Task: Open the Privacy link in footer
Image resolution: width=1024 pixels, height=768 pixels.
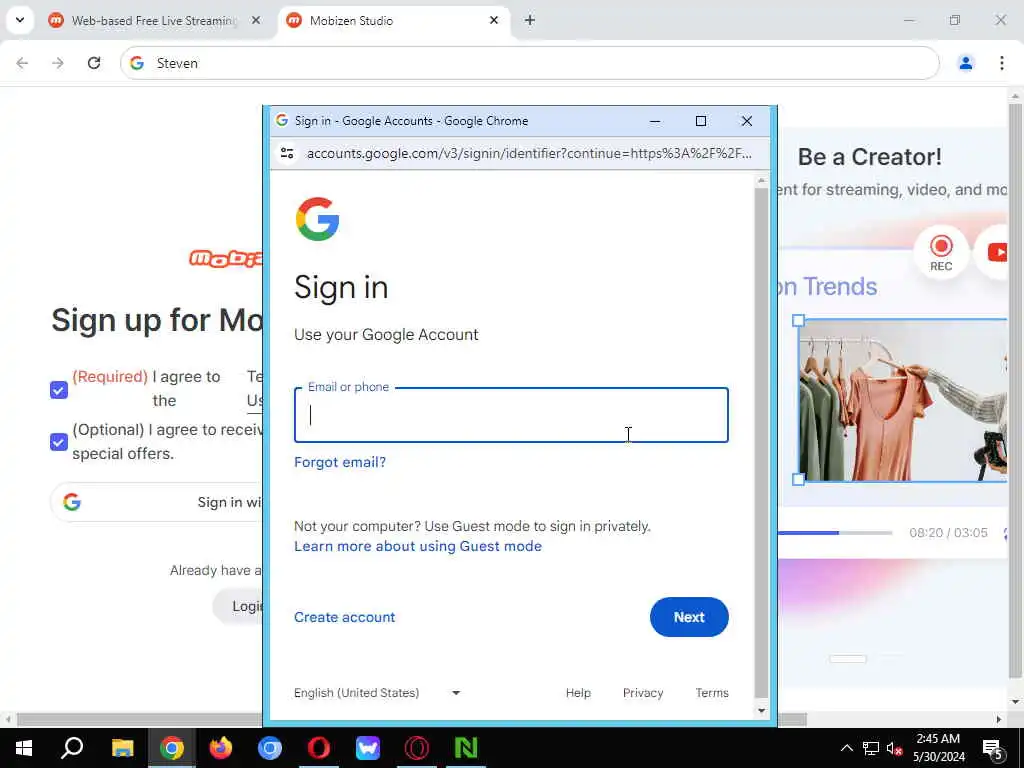Action: click(x=643, y=693)
